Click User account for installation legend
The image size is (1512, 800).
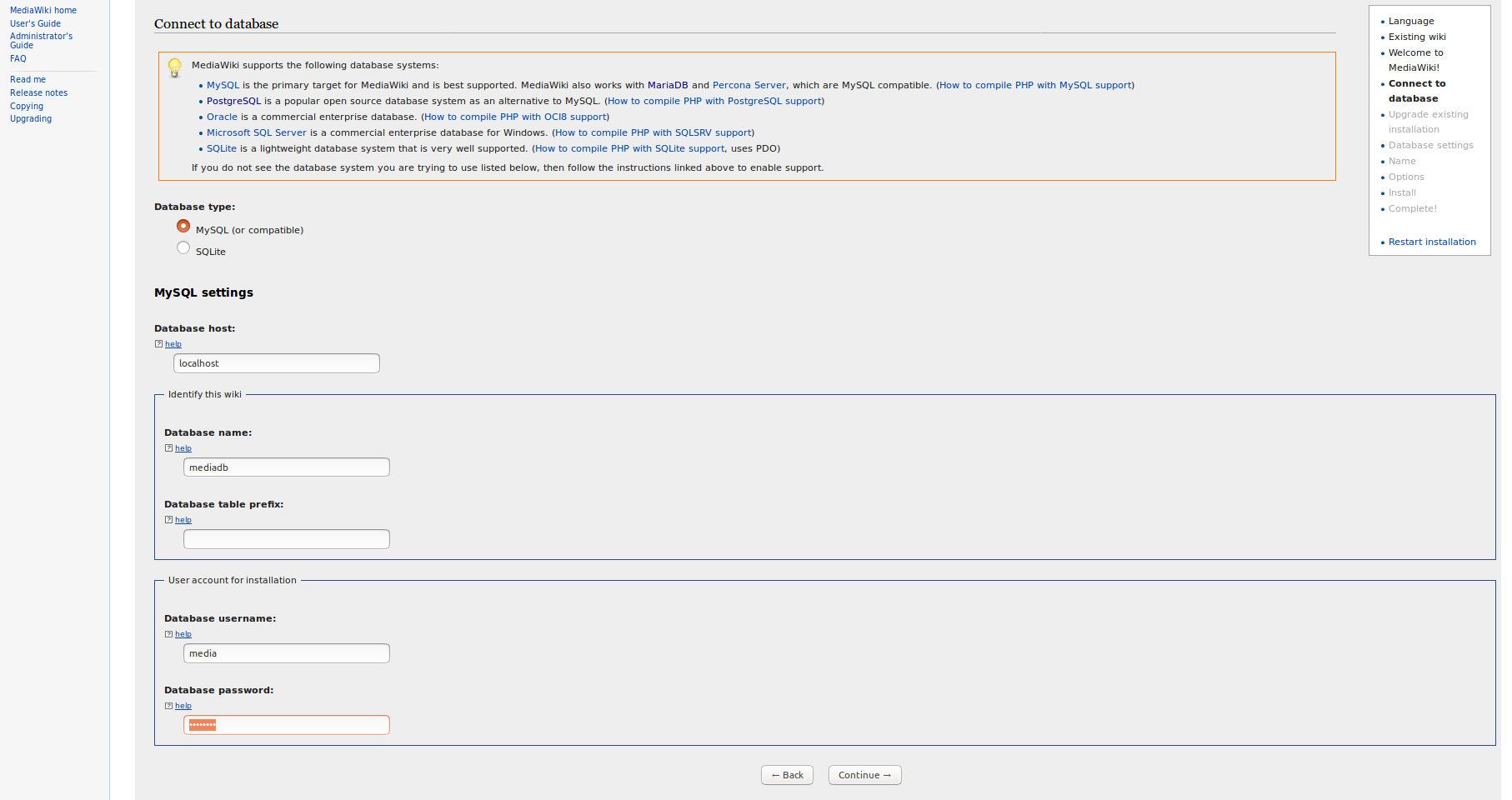click(233, 580)
